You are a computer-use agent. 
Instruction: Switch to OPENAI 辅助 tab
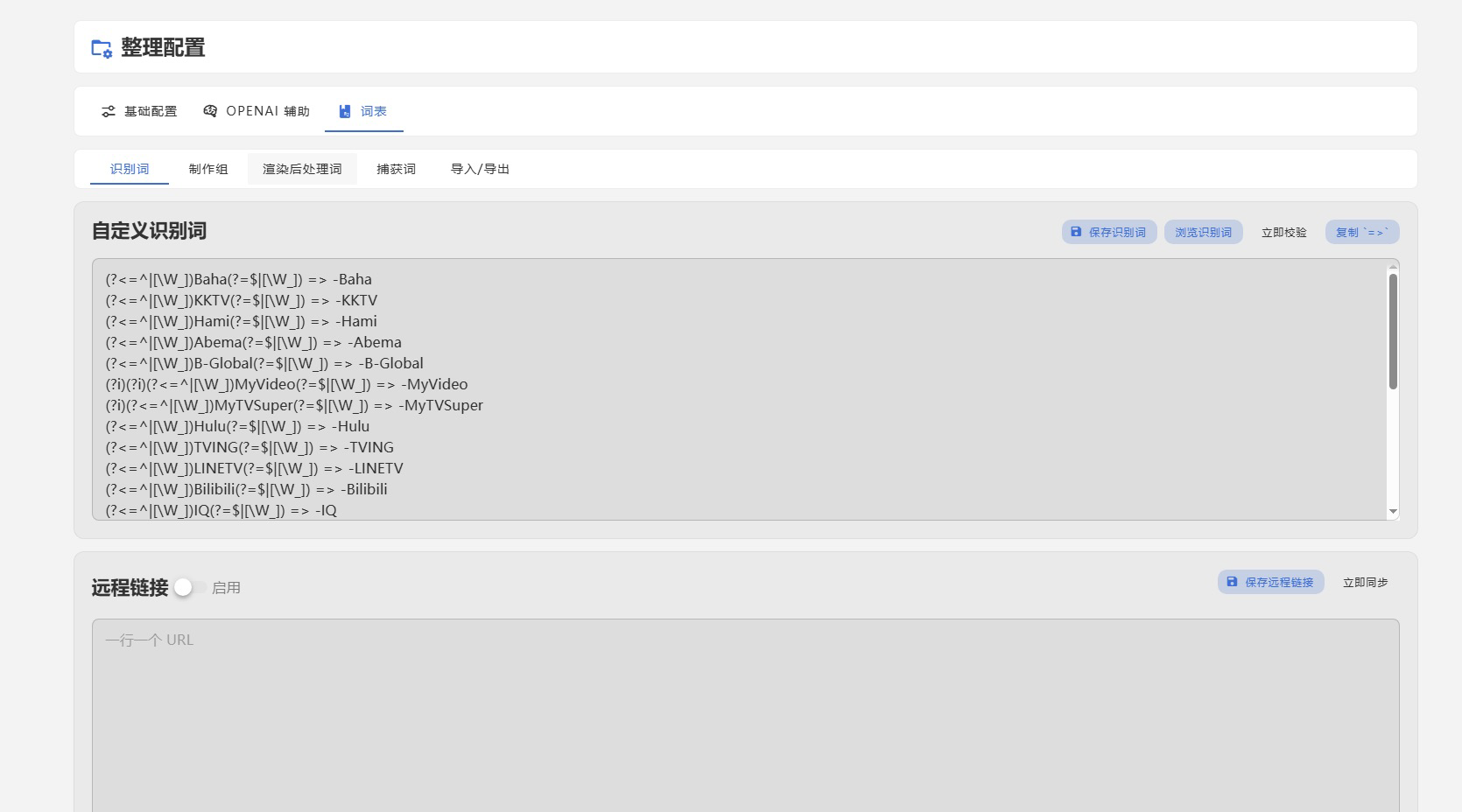tap(257, 111)
